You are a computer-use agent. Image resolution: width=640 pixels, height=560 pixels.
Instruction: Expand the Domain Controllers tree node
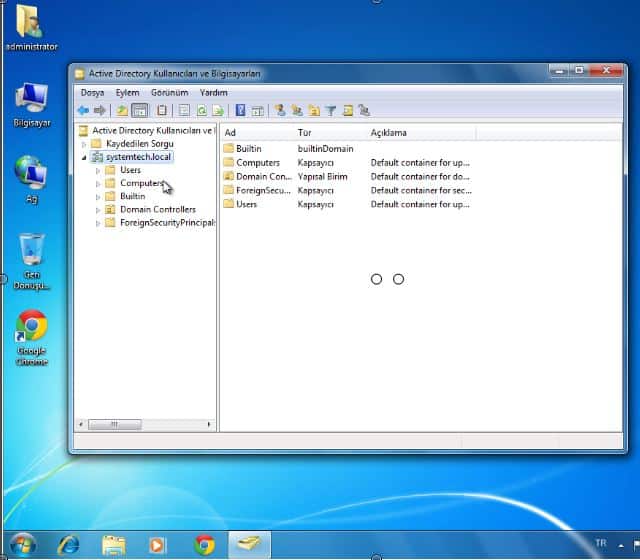click(98, 210)
